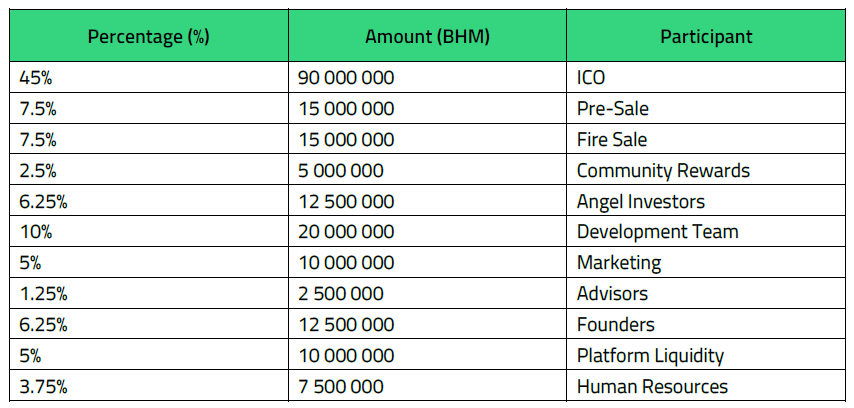Select the 7 500 000 amount cell
The width and height of the screenshot is (854, 408).
(341, 387)
